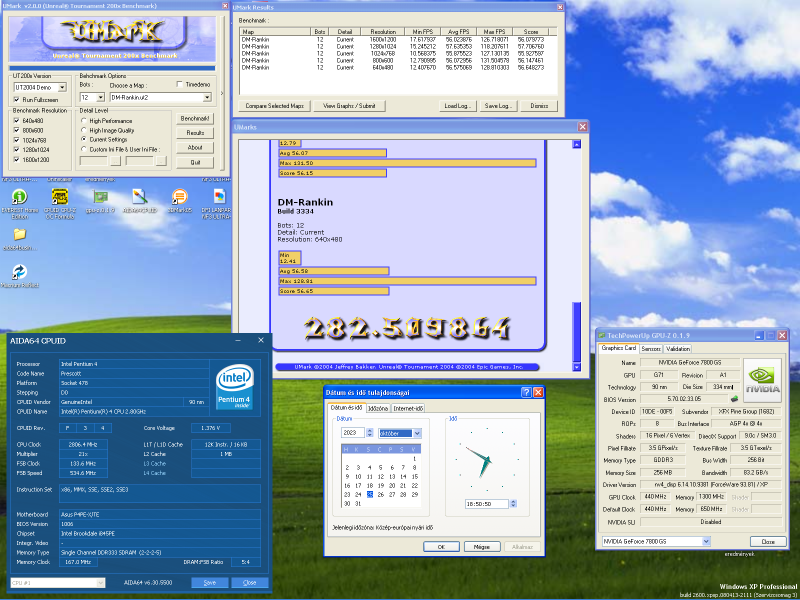Open the CPU #1 dropdown in AIDA64 CPUID
This screenshot has width=800, height=600.
point(101,583)
